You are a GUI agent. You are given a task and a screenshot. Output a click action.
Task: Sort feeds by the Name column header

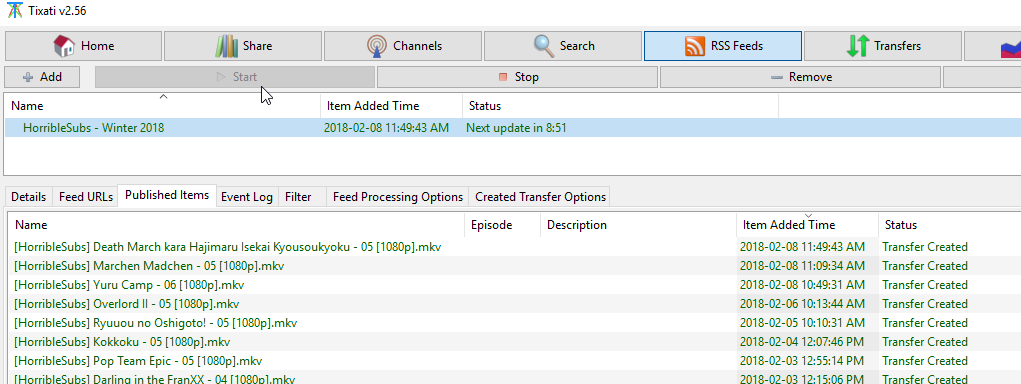[x=163, y=105]
